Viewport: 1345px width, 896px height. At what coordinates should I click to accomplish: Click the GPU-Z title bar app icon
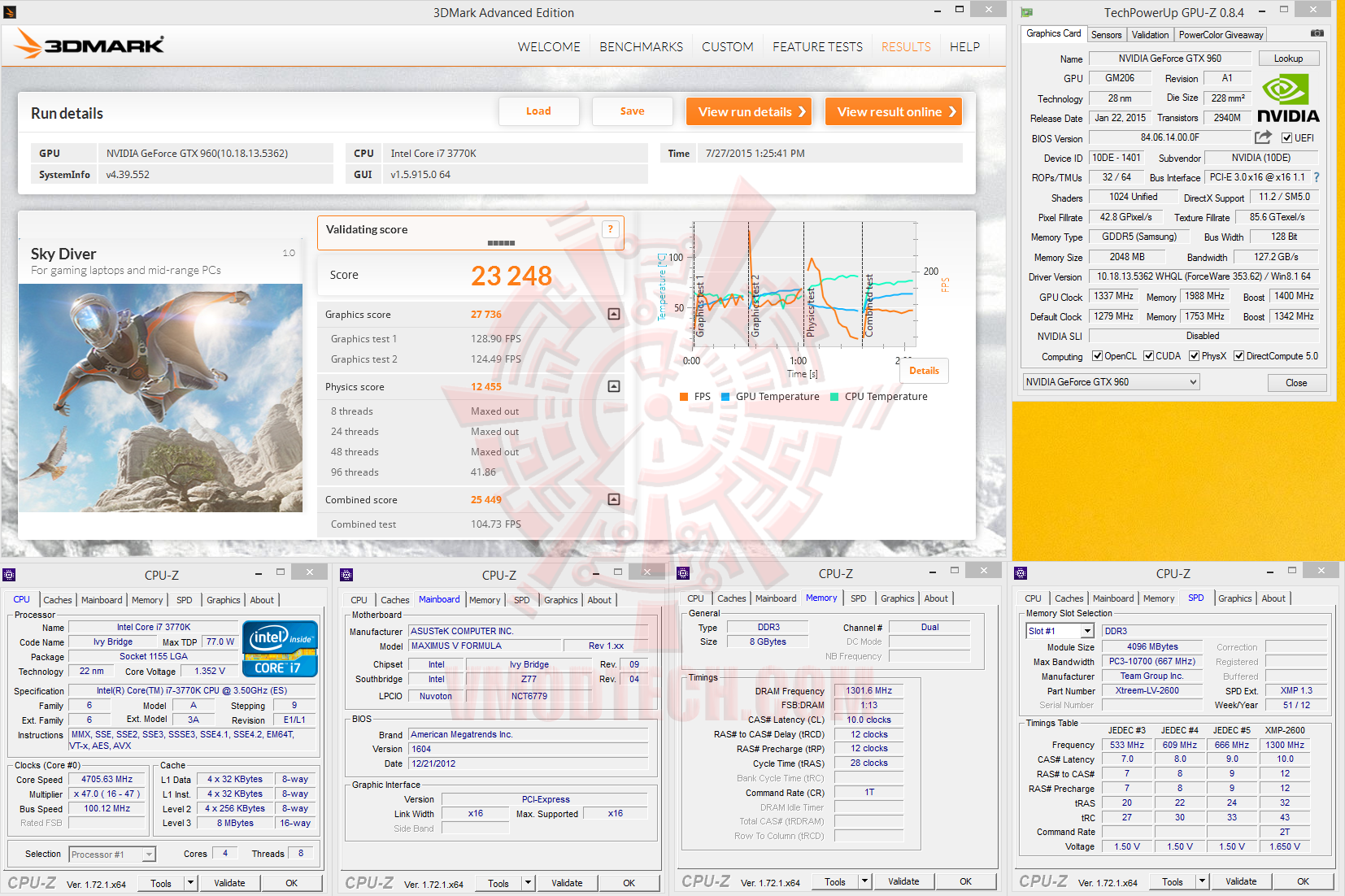(1026, 12)
